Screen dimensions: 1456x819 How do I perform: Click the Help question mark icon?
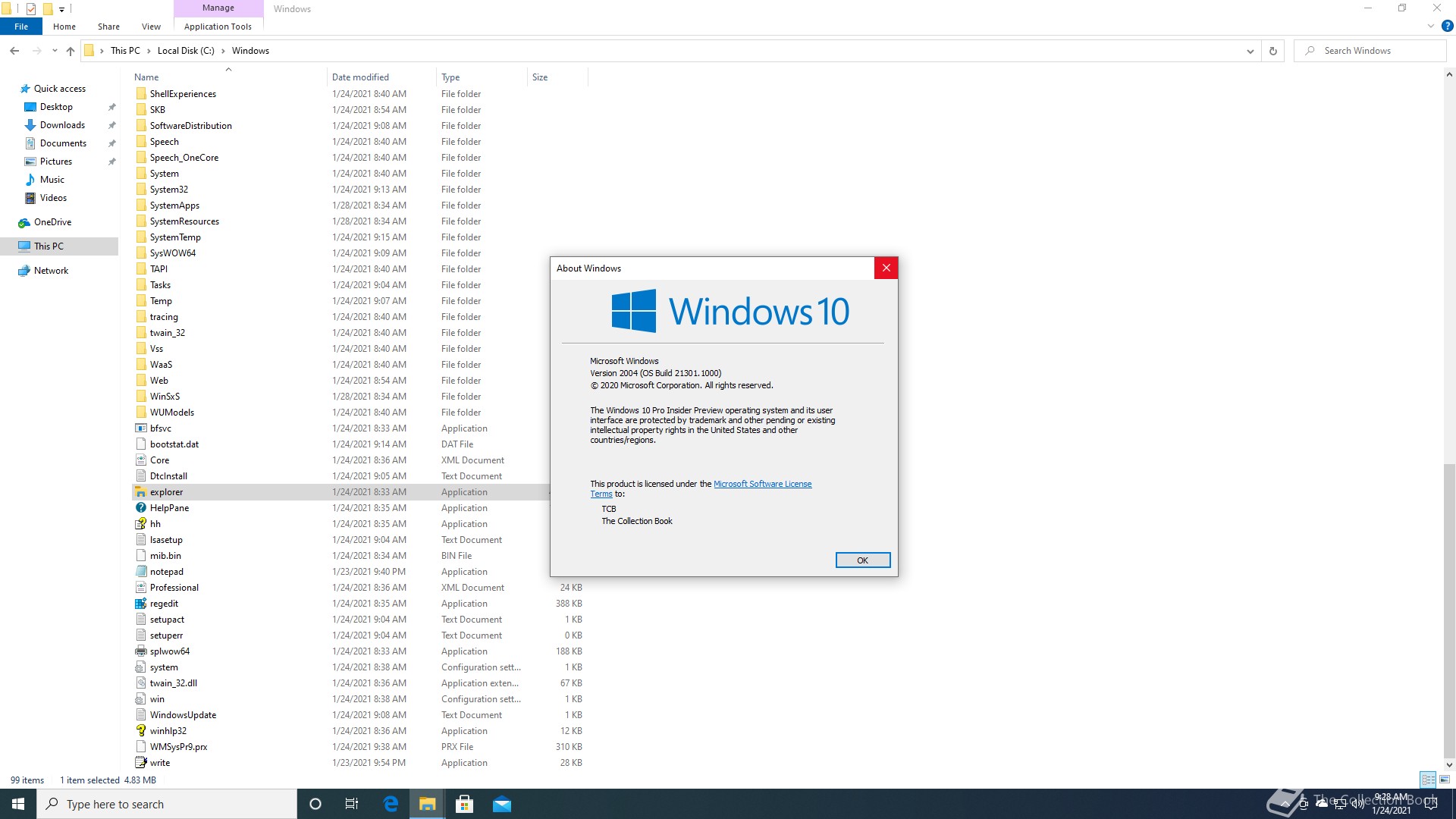1447,26
